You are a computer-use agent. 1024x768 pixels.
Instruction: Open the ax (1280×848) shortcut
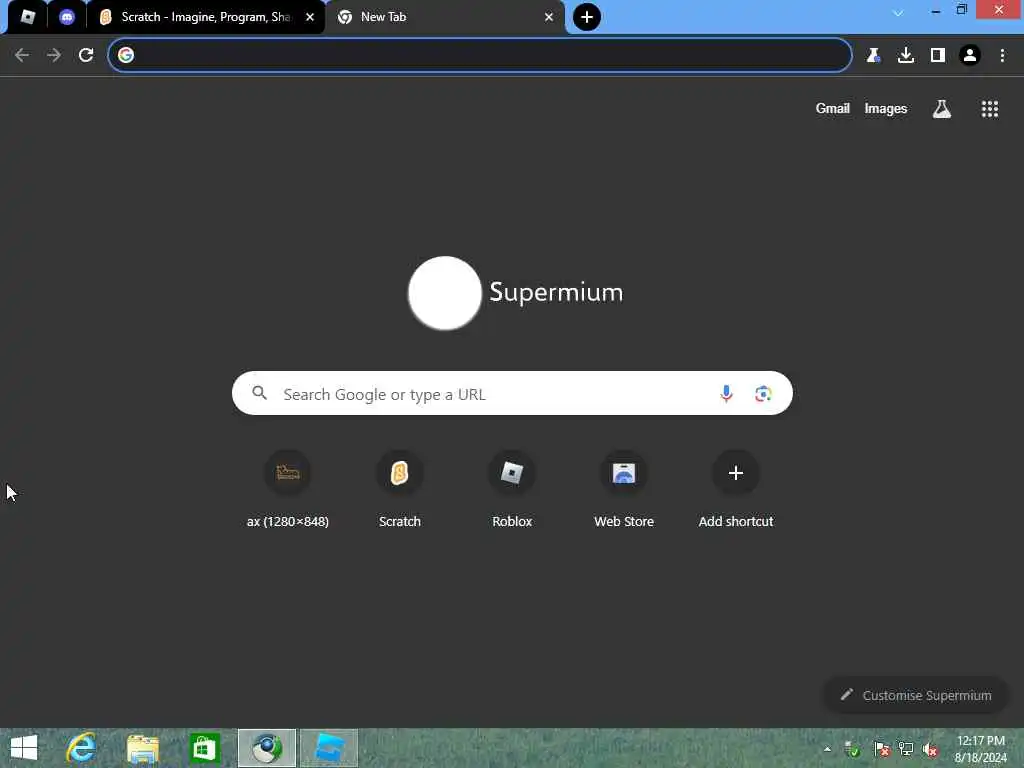(x=287, y=490)
